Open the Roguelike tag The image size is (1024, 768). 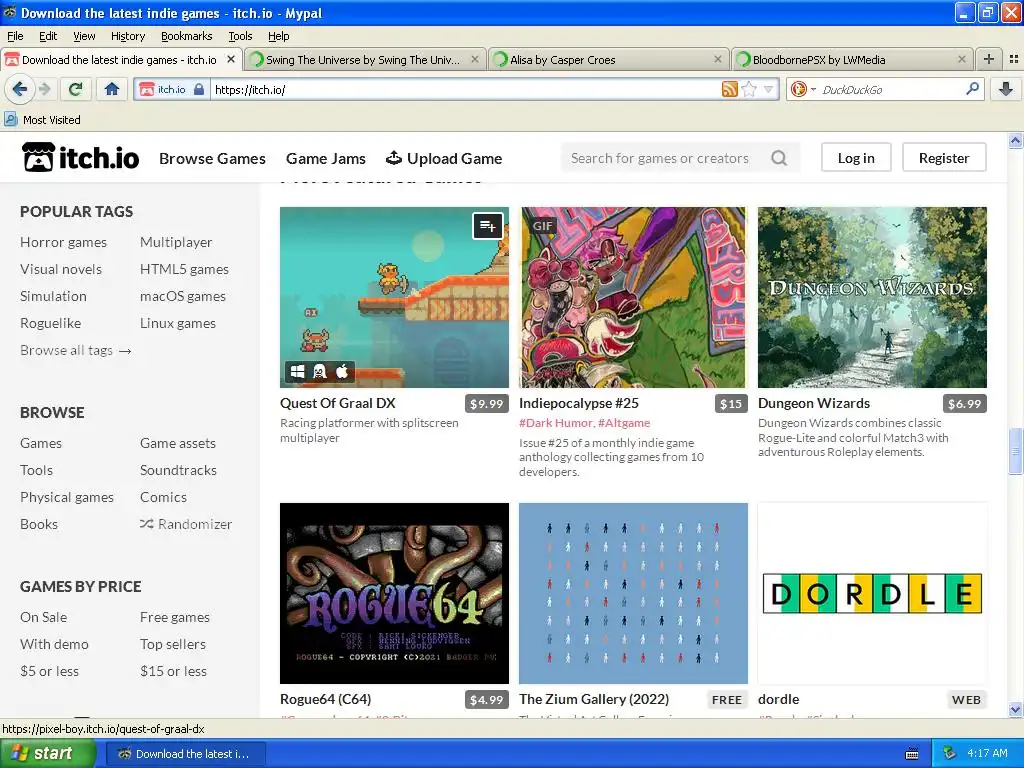(x=50, y=323)
